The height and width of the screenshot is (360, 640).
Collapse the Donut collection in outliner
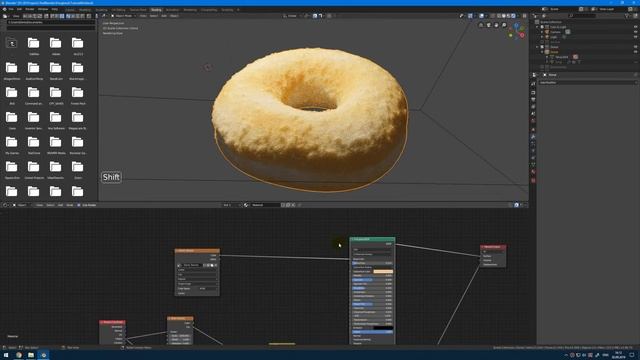[x=537, y=47]
